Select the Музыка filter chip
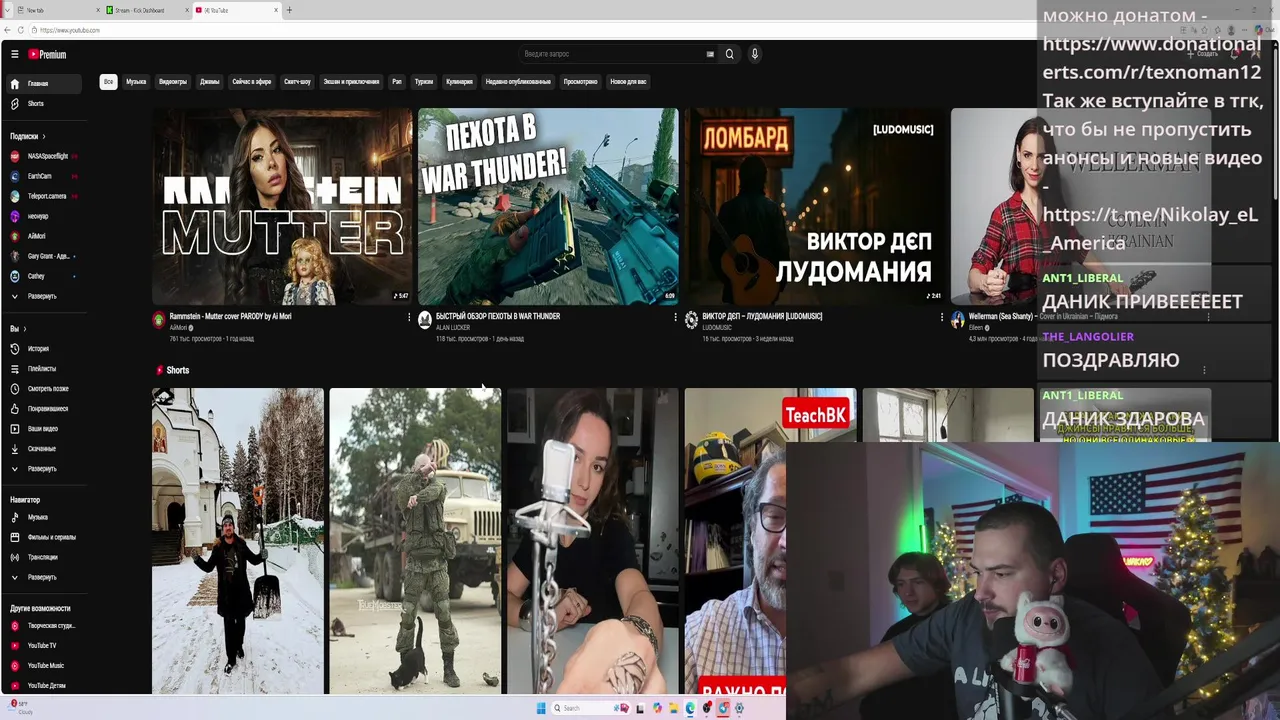The image size is (1280, 720). point(136,82)
